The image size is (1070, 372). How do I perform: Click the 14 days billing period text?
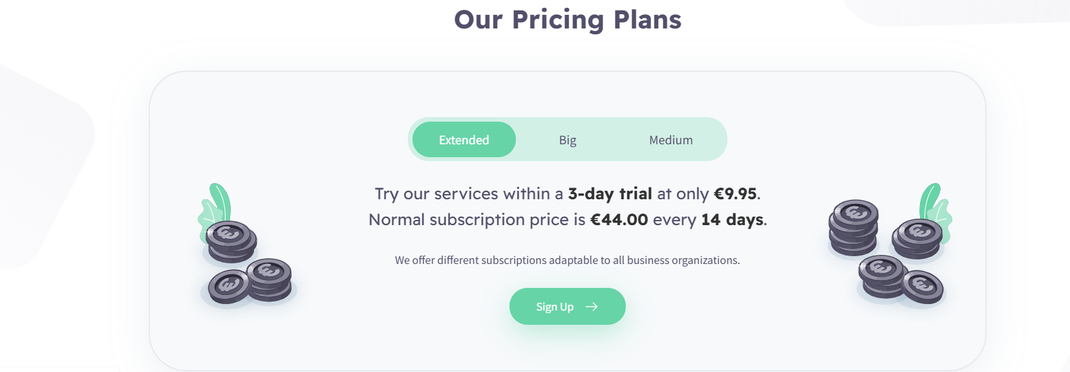click(732, 220)
